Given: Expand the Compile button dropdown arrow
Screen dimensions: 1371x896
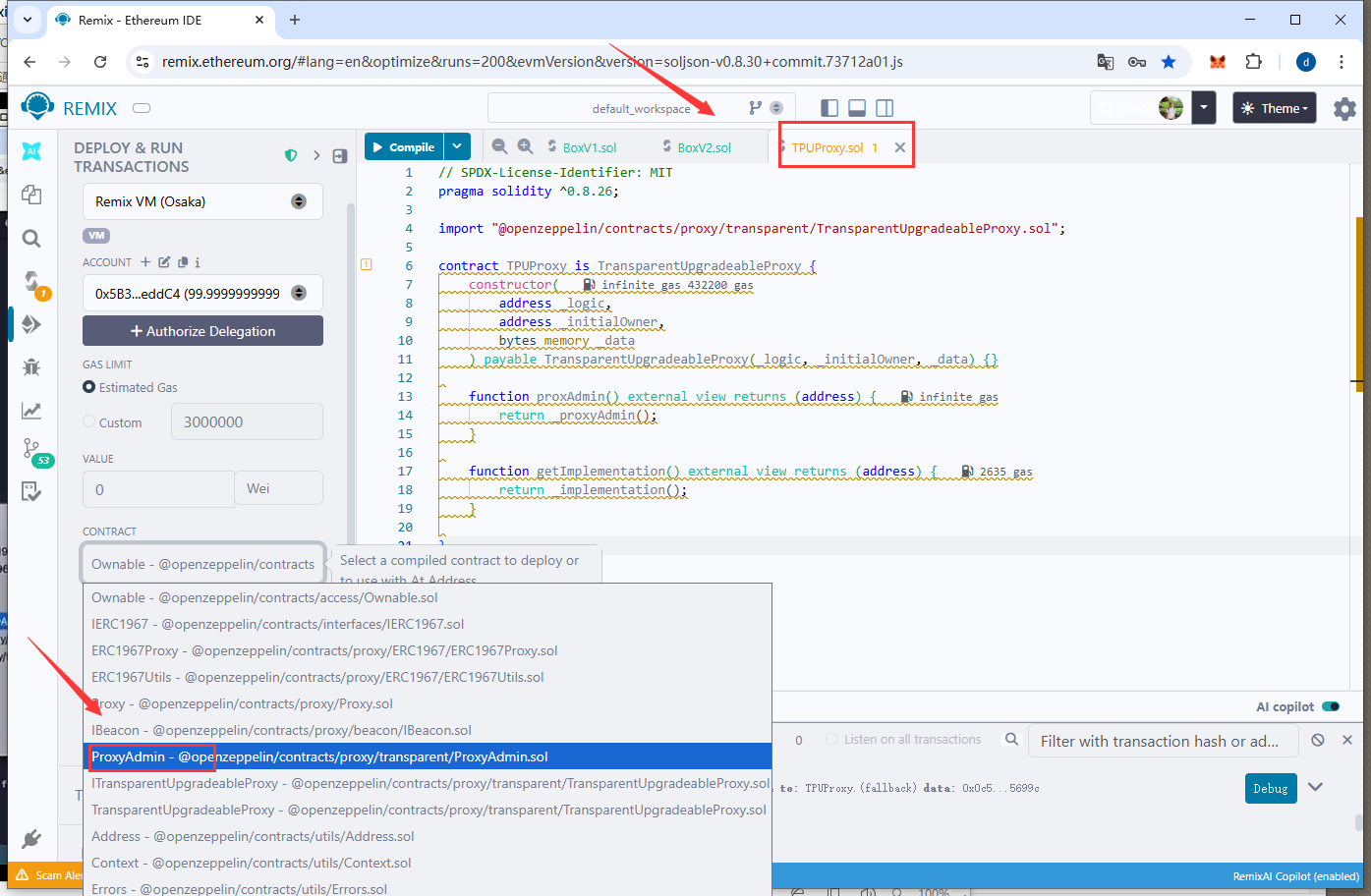Looking at the screenshot, I should 457,146.
